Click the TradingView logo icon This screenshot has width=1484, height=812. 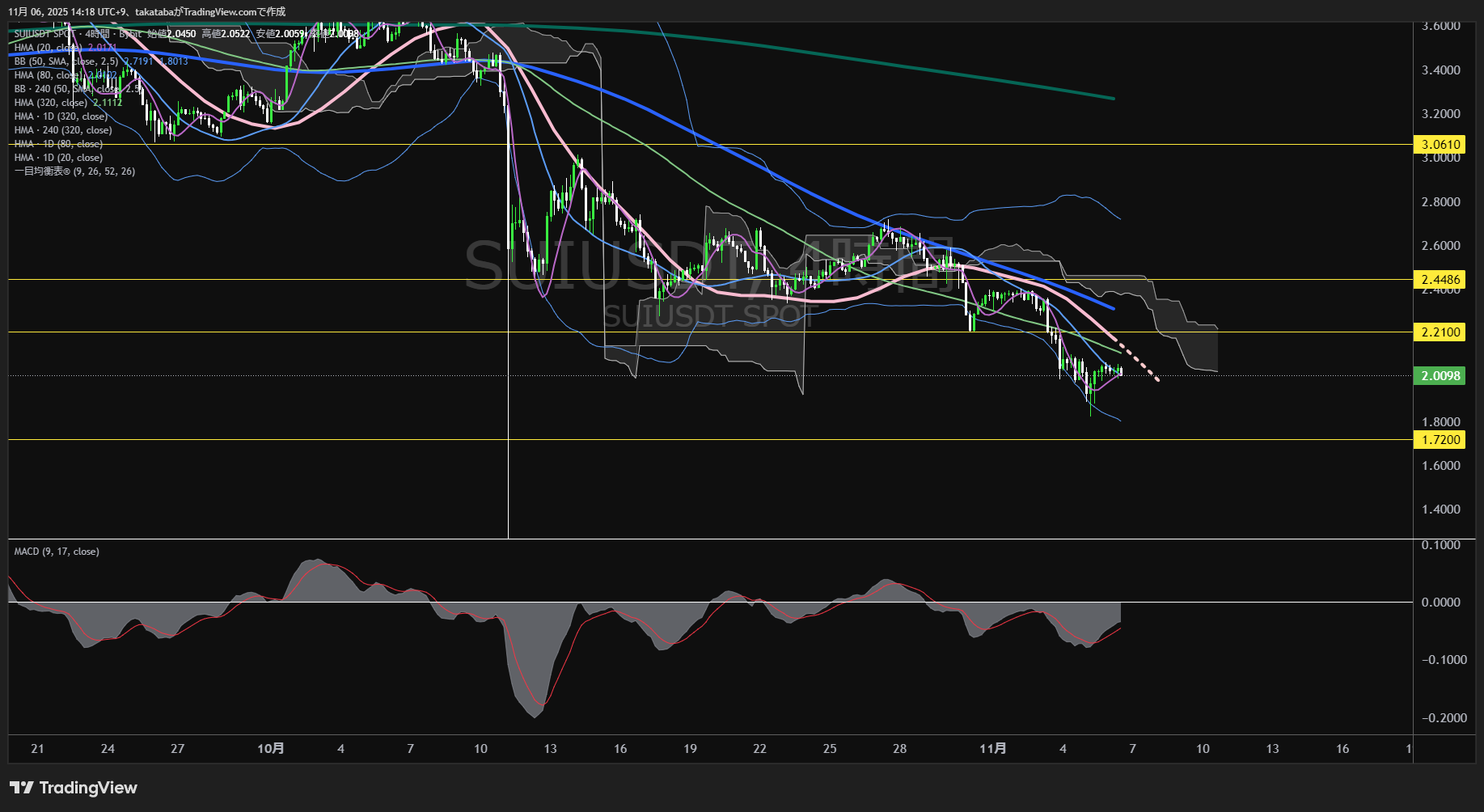coord(22,788)
